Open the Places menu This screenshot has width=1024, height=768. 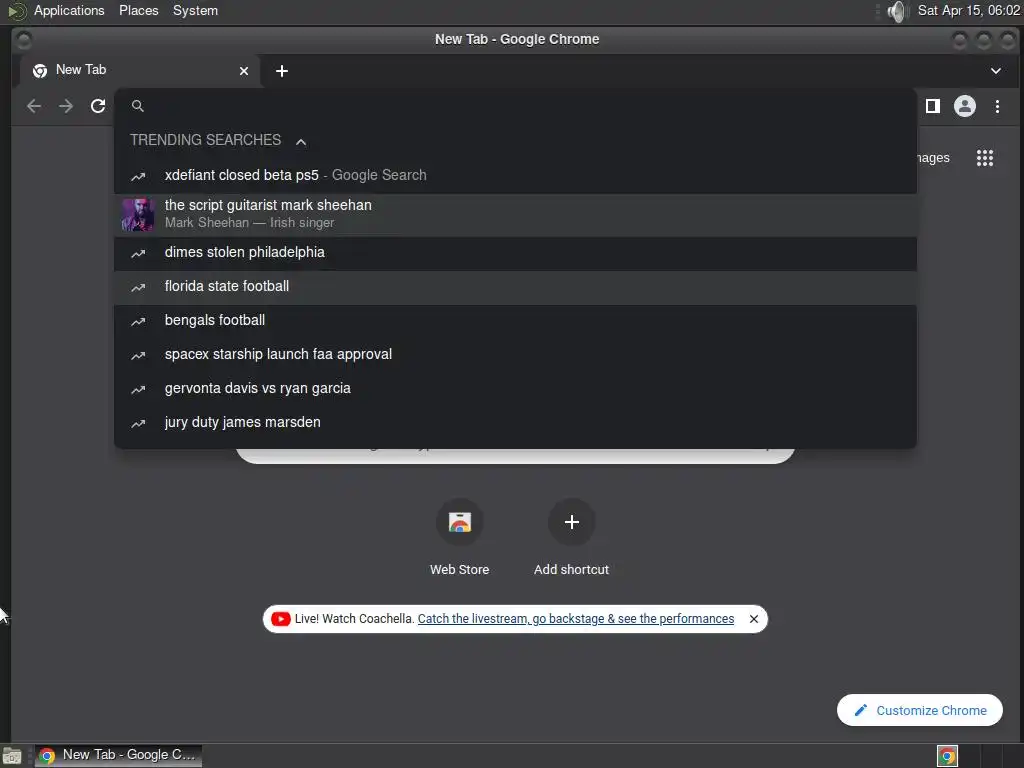point(138,10)
